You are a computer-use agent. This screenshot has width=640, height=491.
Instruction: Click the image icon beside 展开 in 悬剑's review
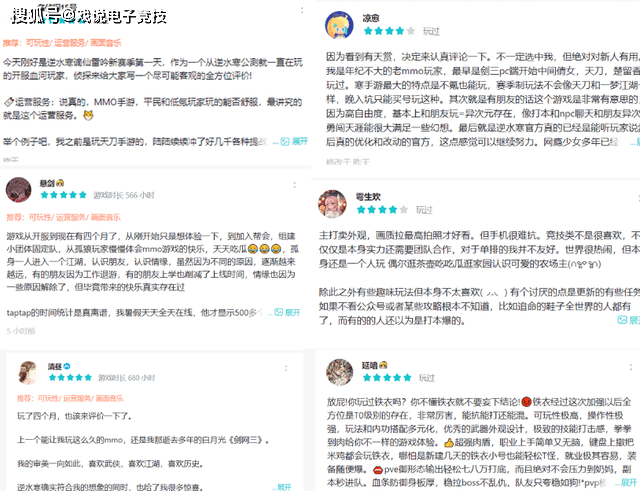click(x=278, y=312)
